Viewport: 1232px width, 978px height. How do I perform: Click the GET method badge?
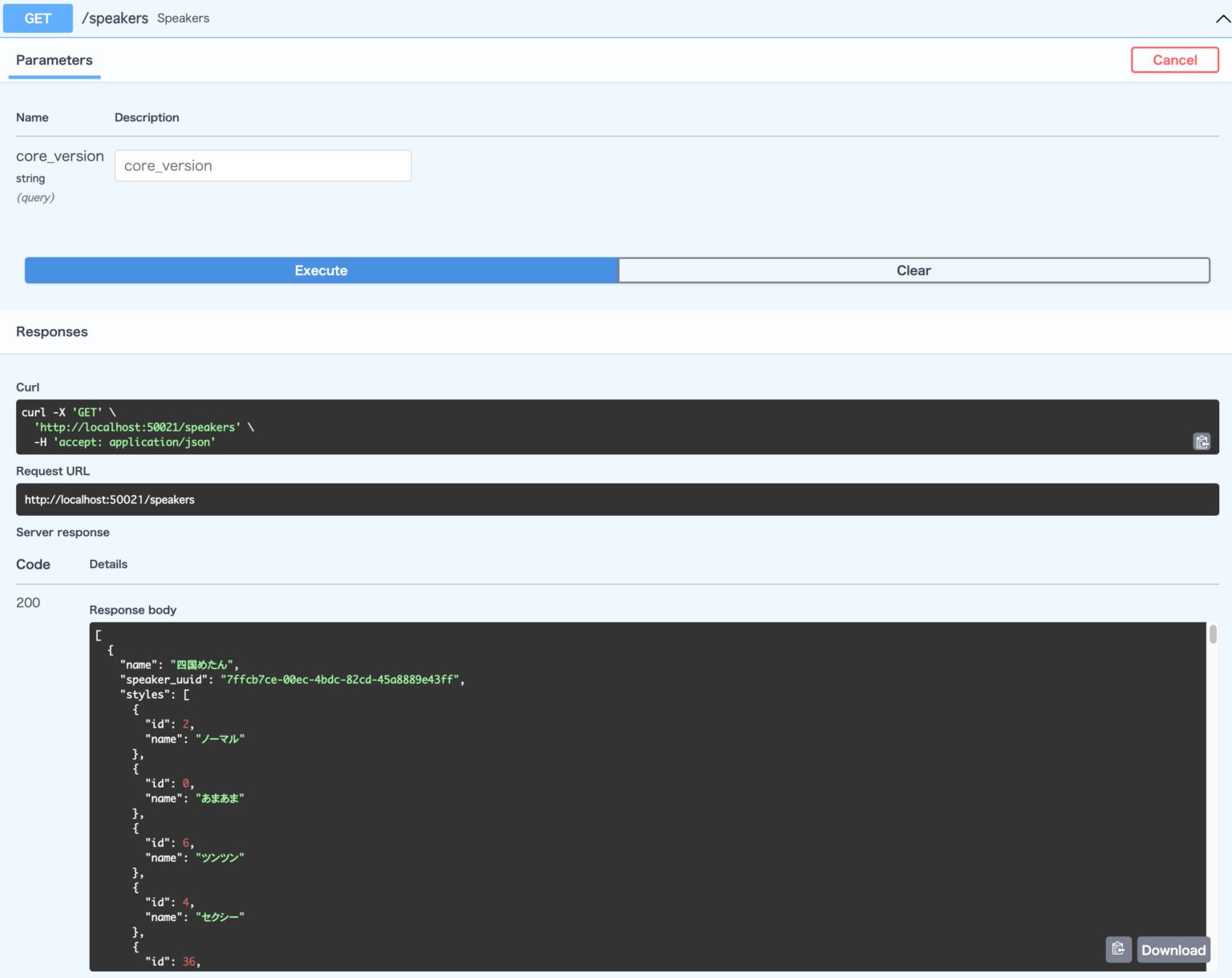click(x=37, y=18)
